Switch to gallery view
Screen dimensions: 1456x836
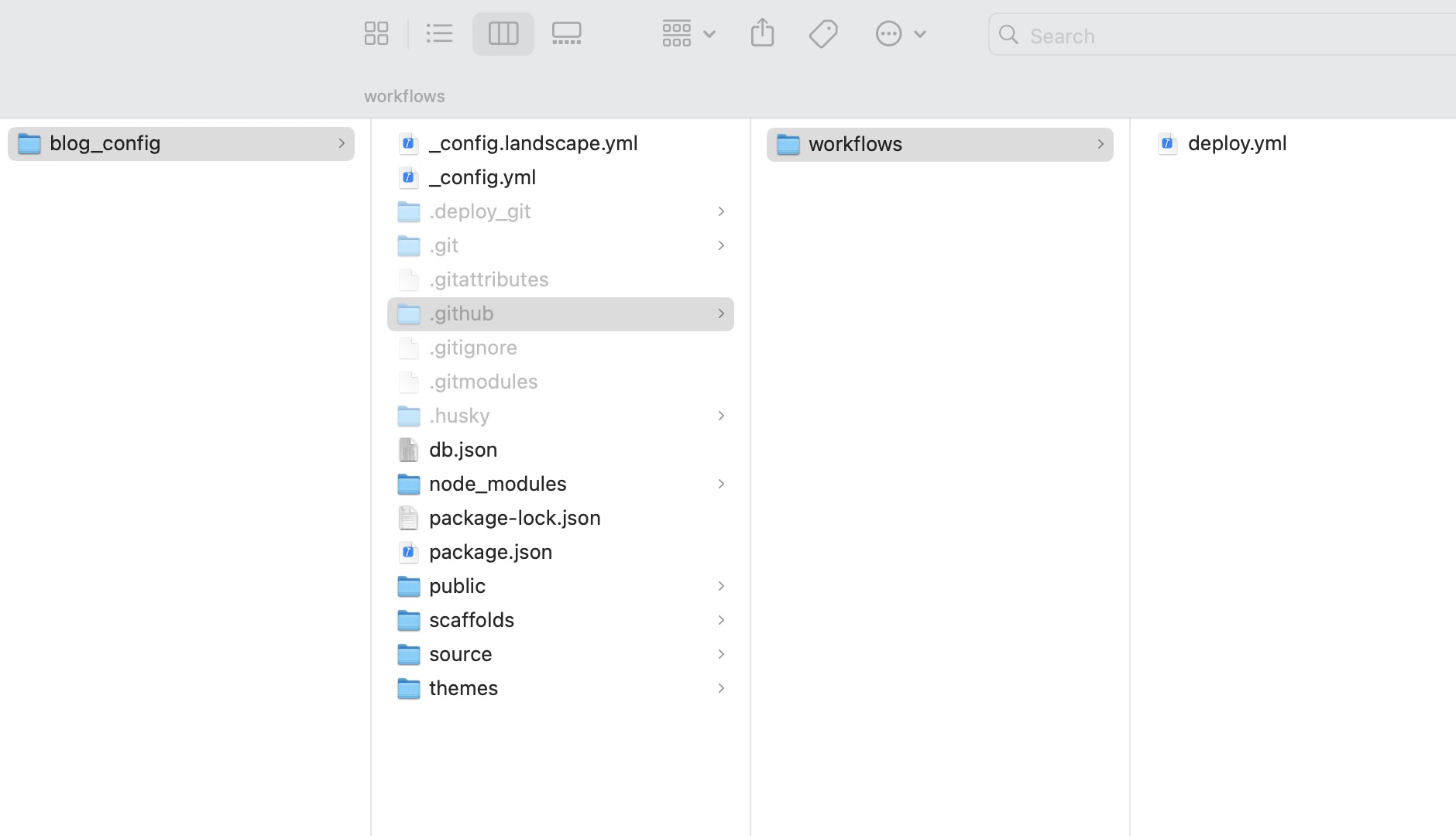tap(567, 34)
